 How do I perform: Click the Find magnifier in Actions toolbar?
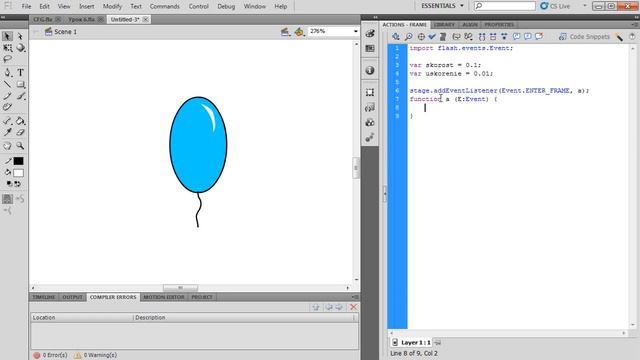[x=408, y=37]
